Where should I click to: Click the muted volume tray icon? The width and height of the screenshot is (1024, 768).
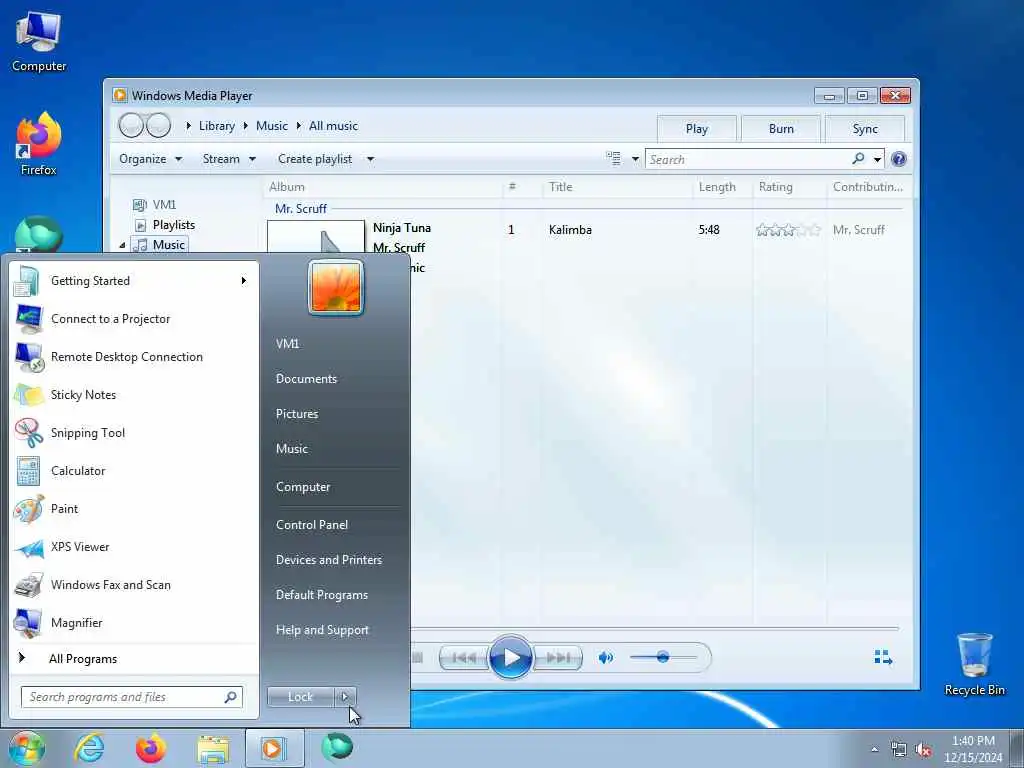pyautogui.click(x=923, y=749)
